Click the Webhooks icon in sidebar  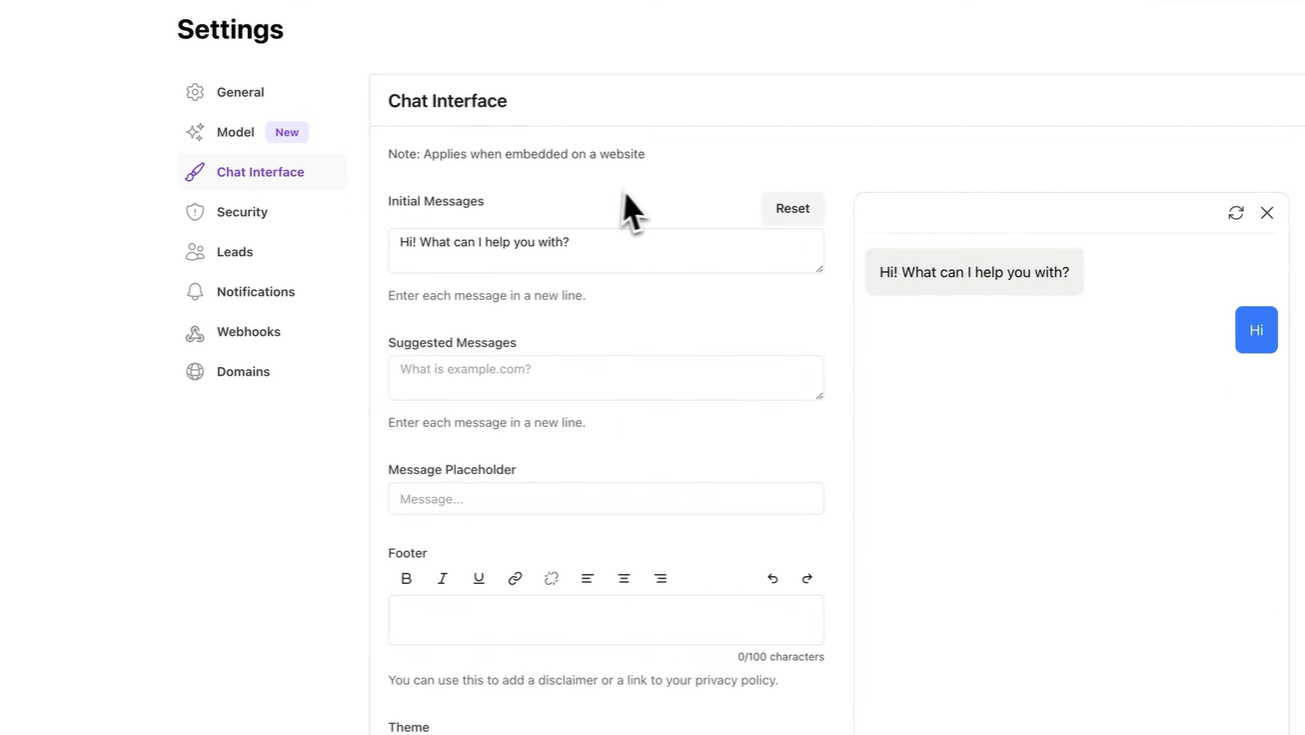point(195,332)
